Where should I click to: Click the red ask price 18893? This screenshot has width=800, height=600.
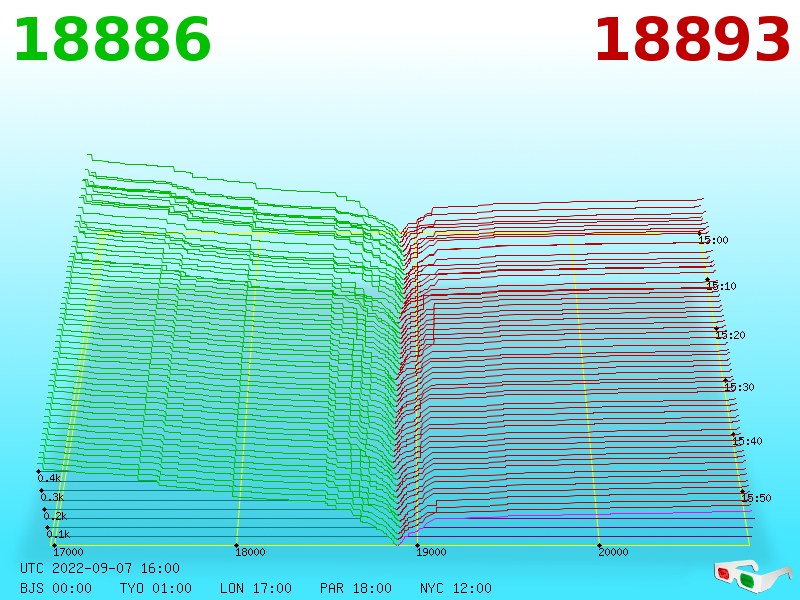692,40
